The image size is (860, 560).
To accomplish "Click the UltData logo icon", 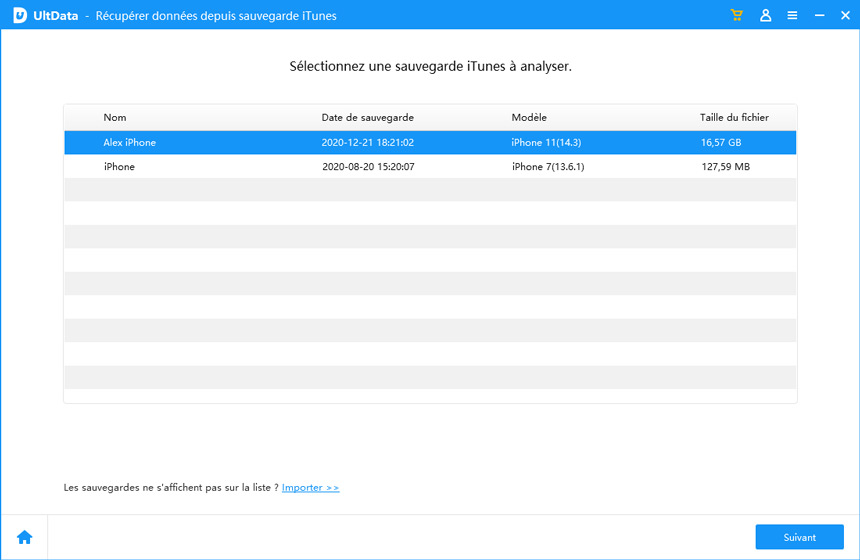I will (x=19, y=16).
